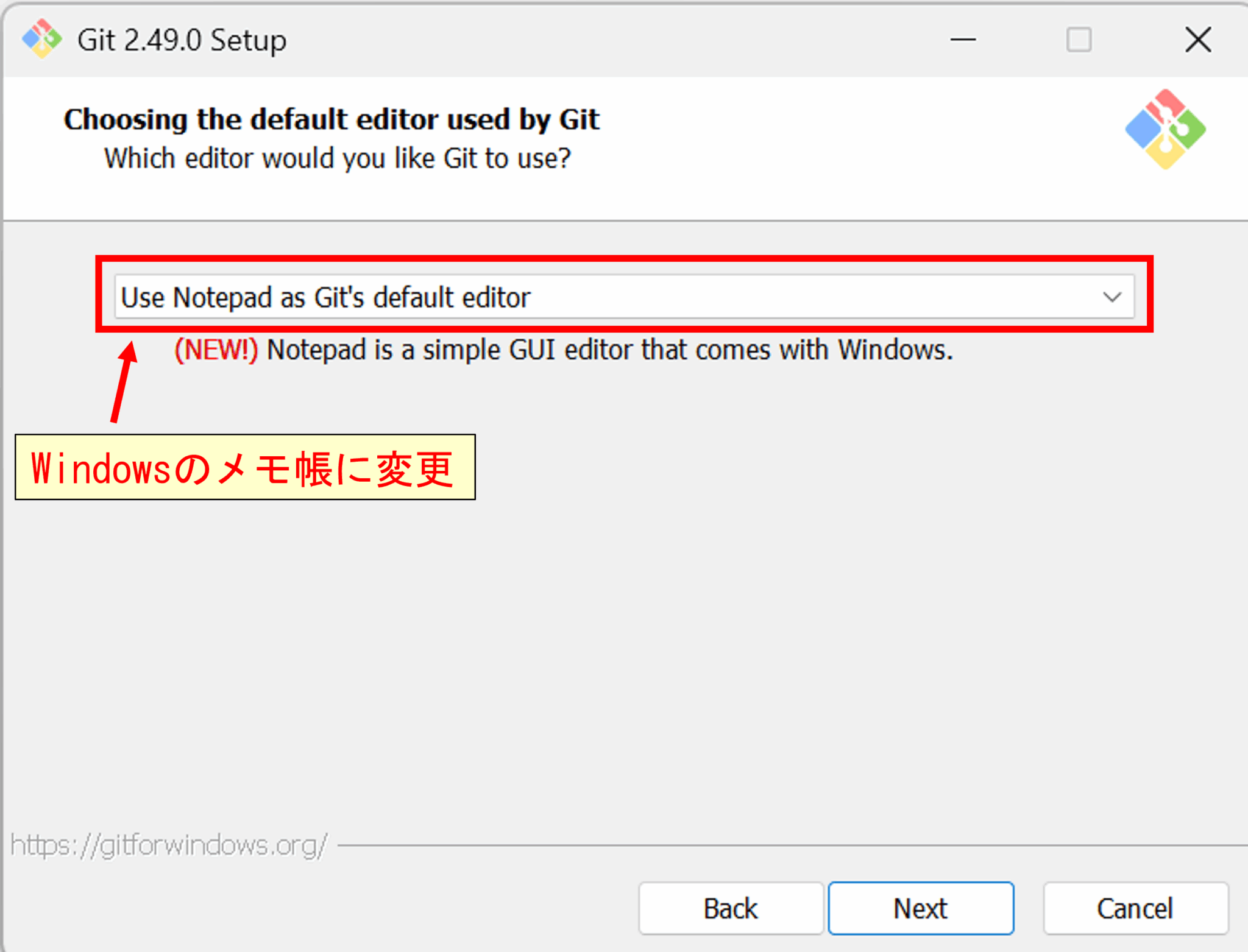Click the Next button
Image resolution: width=1248 pixels, height=952 pixels.
pyautogui.click(x=920, y=908)
